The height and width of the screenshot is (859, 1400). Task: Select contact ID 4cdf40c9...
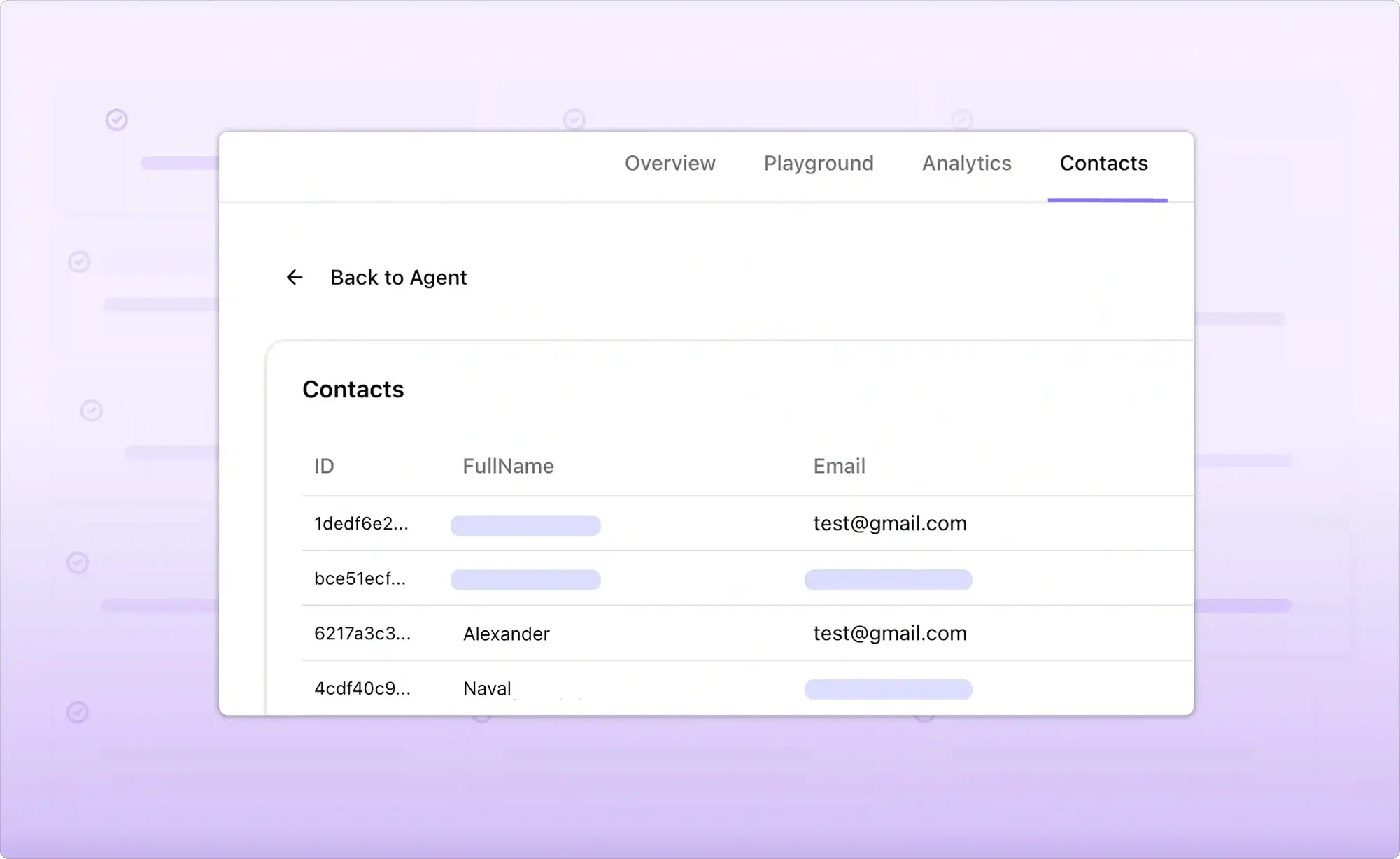tap(362, 688)
